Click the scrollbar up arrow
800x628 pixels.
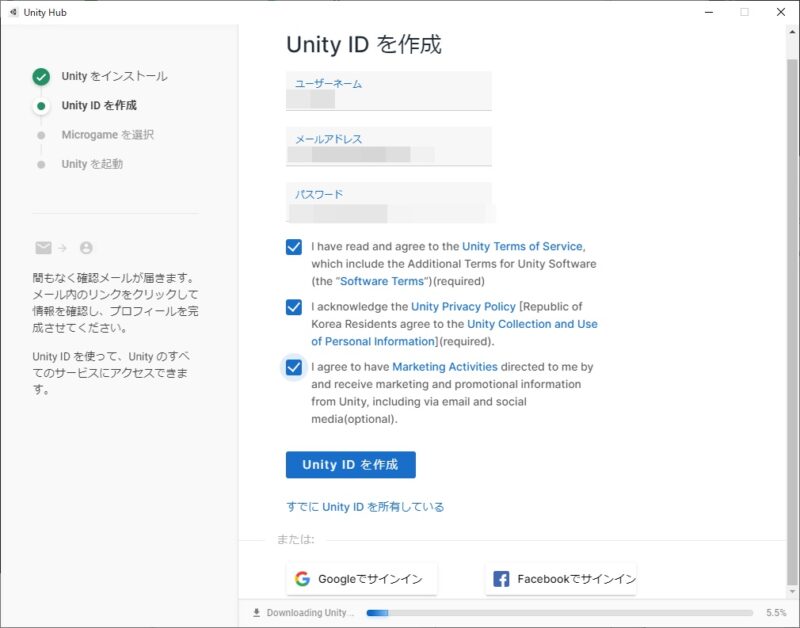(792, 32)
